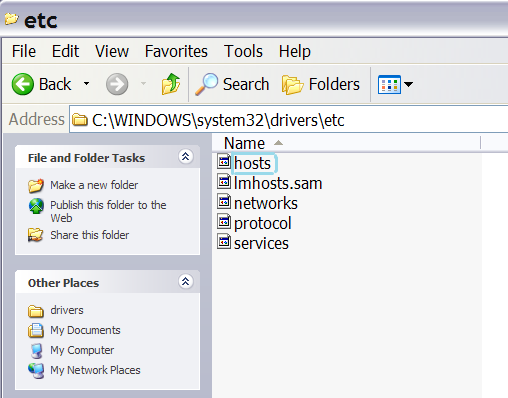
Task: Select the lmhosts.sam file icon
Action: point(224,181)
